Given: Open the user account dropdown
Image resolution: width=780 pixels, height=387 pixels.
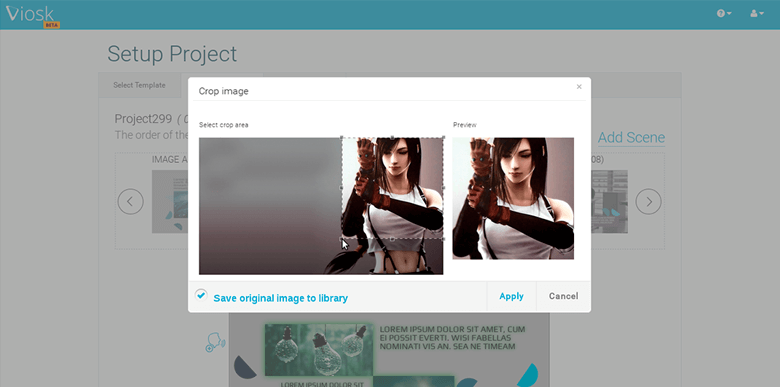Looking at the screenshot, I should click(757, 13).
